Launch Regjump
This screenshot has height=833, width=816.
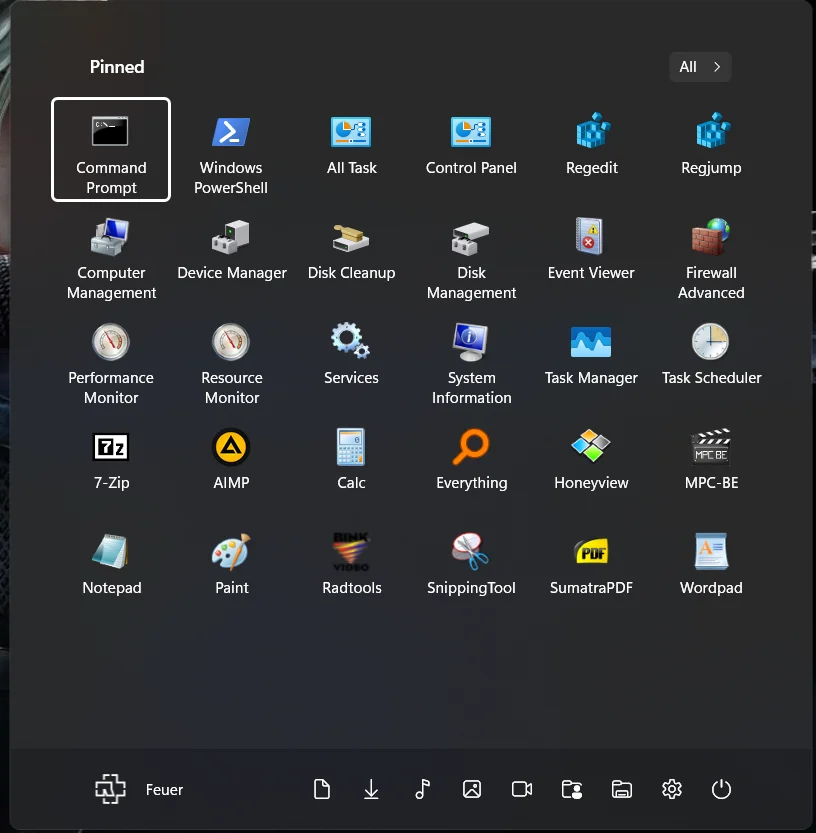click(x=711, y=149)
